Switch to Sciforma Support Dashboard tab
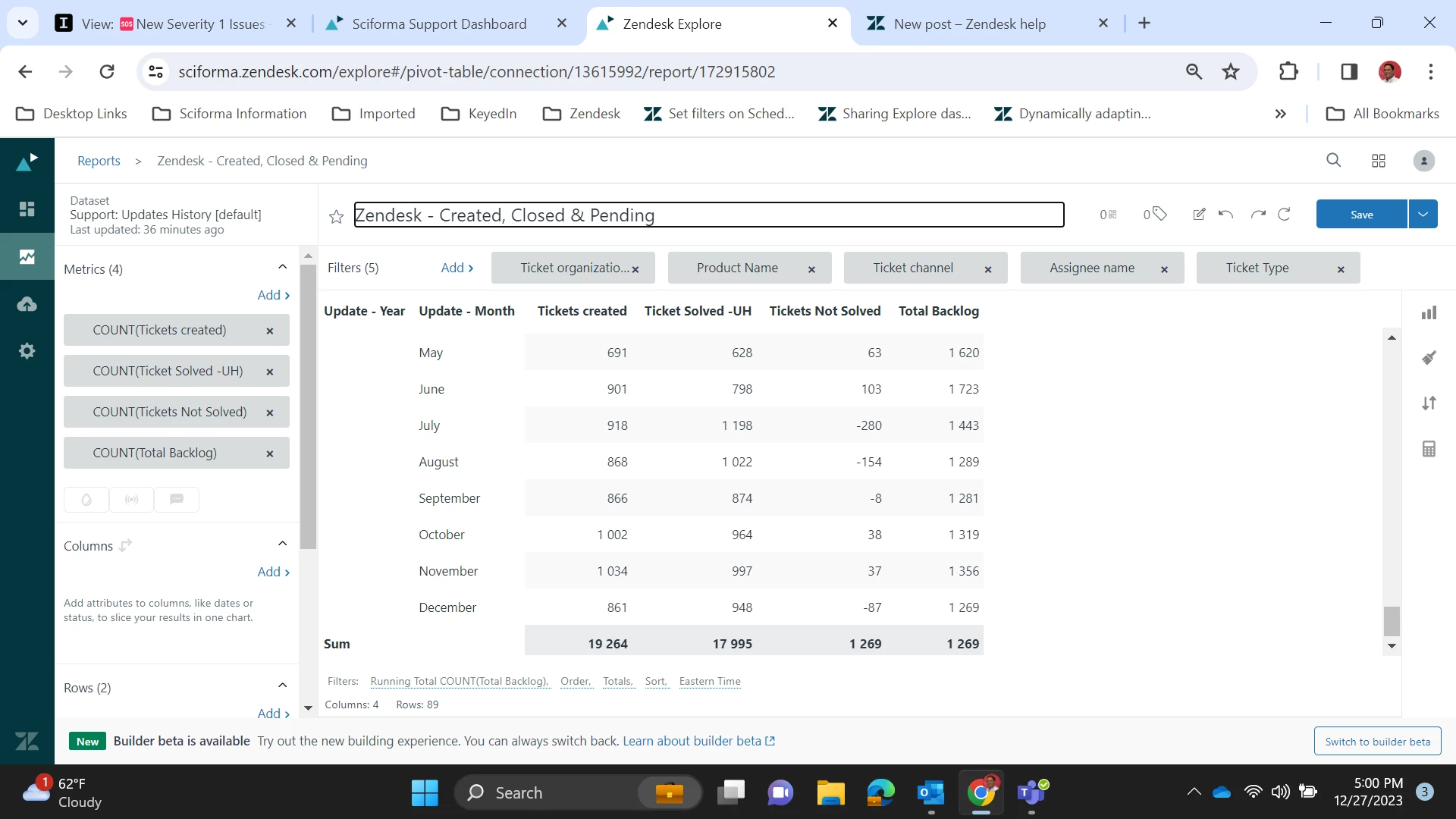The height and width of the screenshot is (819, 1456). click(x=439, y=24)
